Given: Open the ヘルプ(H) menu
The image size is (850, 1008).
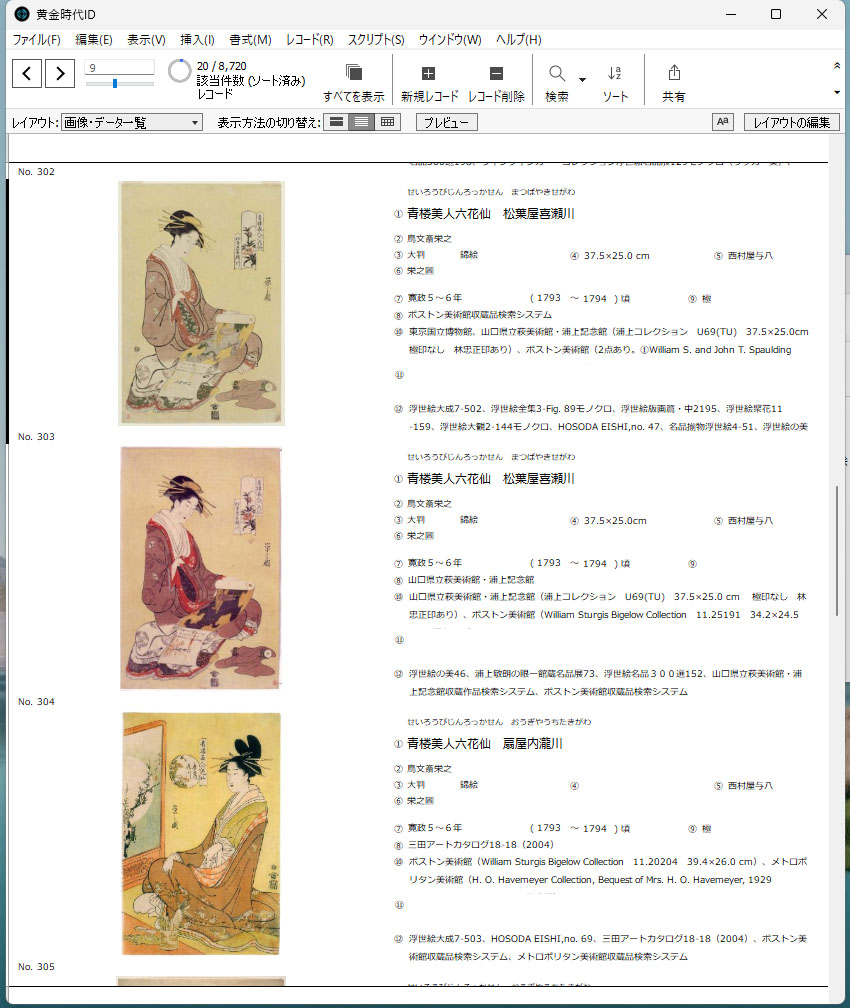Looking at the screenshot, I should 519,40.
